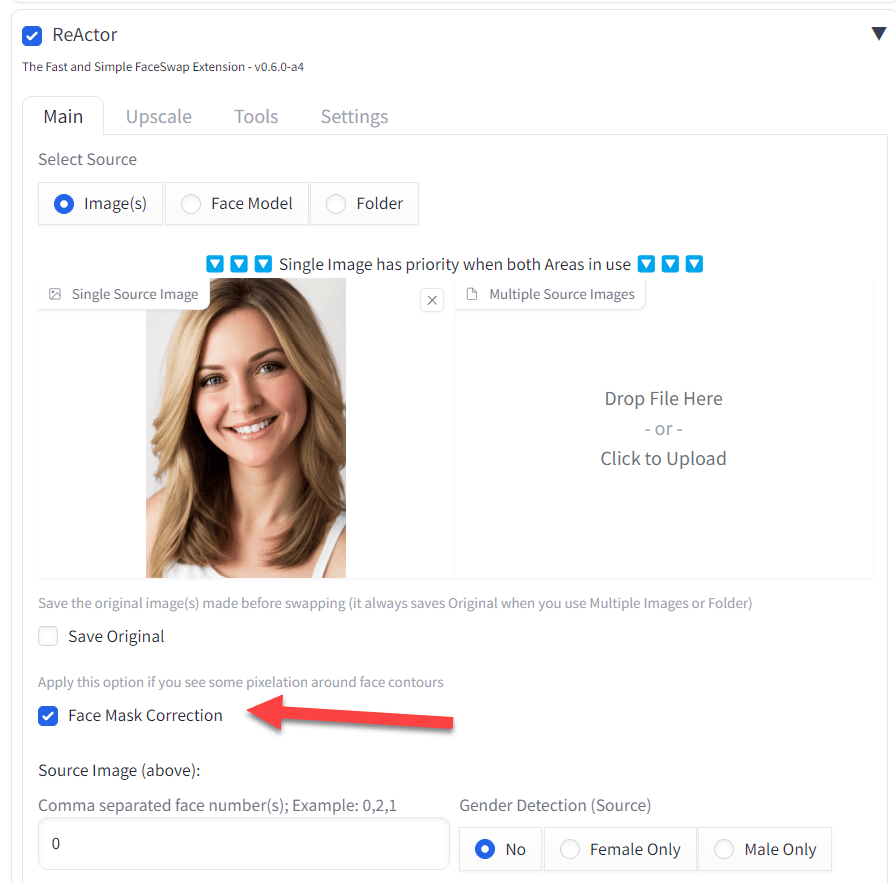Set gender detection to Male Only
The height and width of the screenshot is (883, 896).
(x=765, y=849)
